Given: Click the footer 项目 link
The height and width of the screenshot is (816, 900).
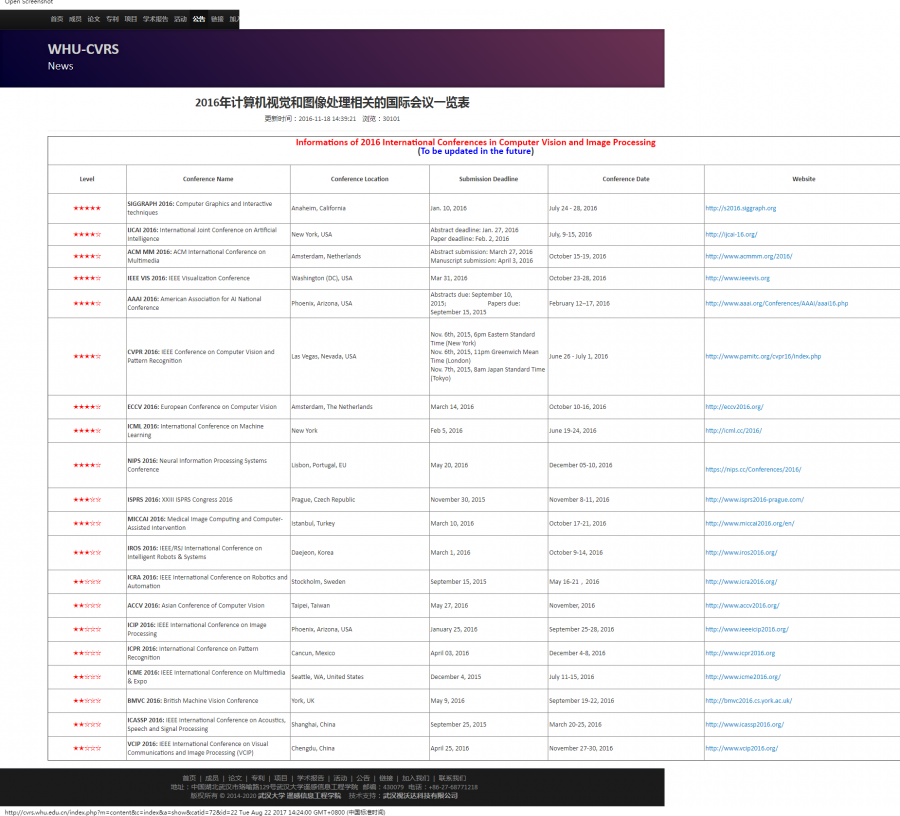Looking at the screenshot, I should [x=280, y=778].
